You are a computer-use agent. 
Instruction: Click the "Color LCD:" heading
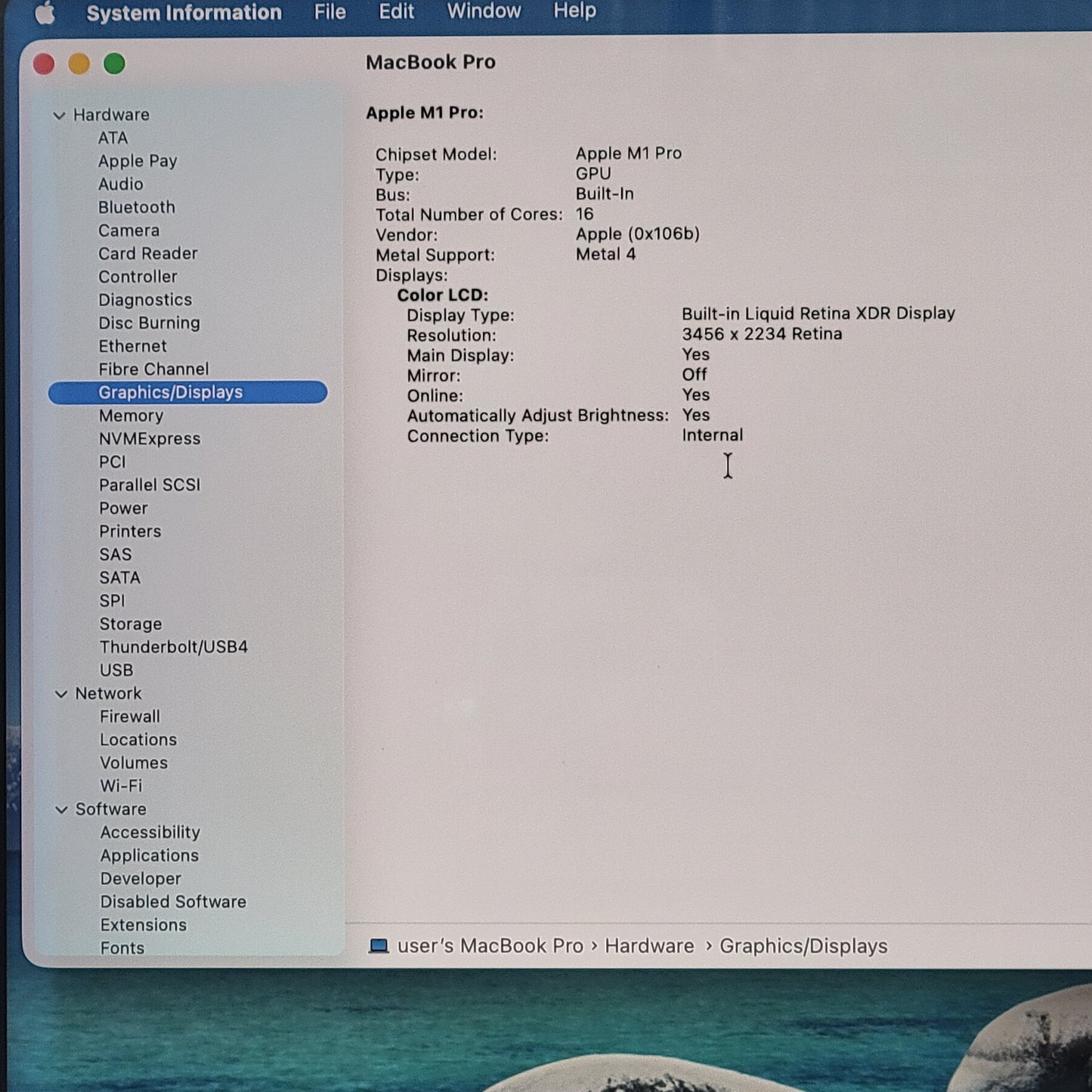pyautogui.click(x=443, y=295)
